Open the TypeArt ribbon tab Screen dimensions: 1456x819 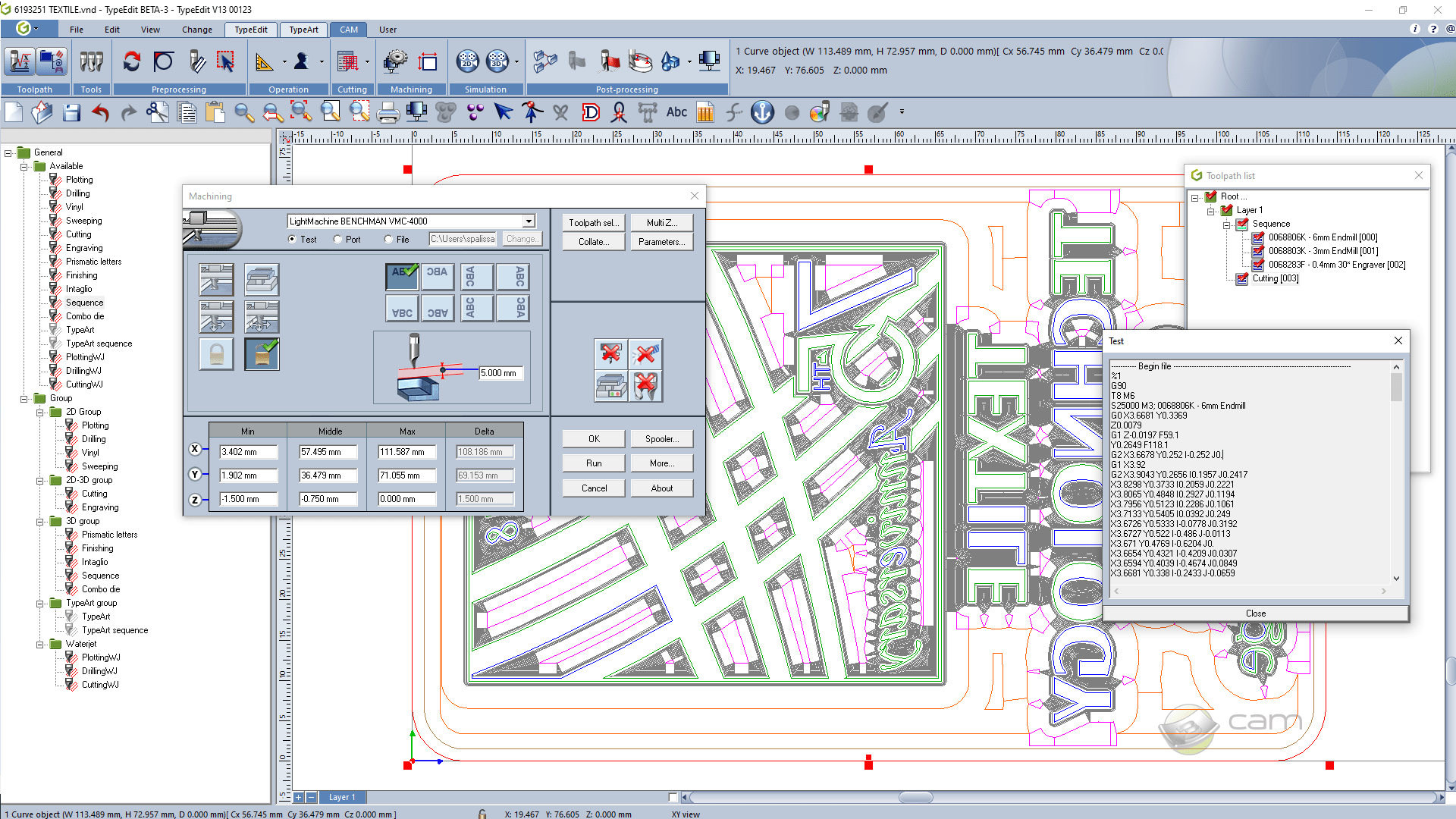303,30
